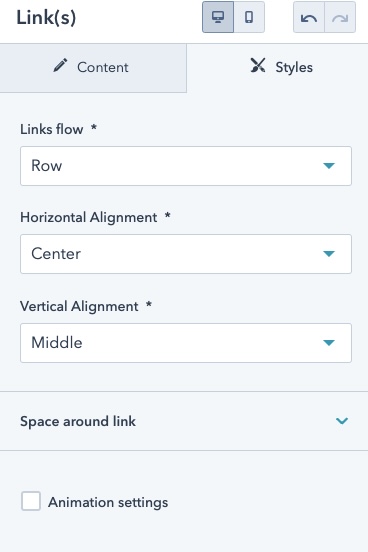Click the Animation settings label text
Viewport: 368px width, 552px height.
click(108, 502)
